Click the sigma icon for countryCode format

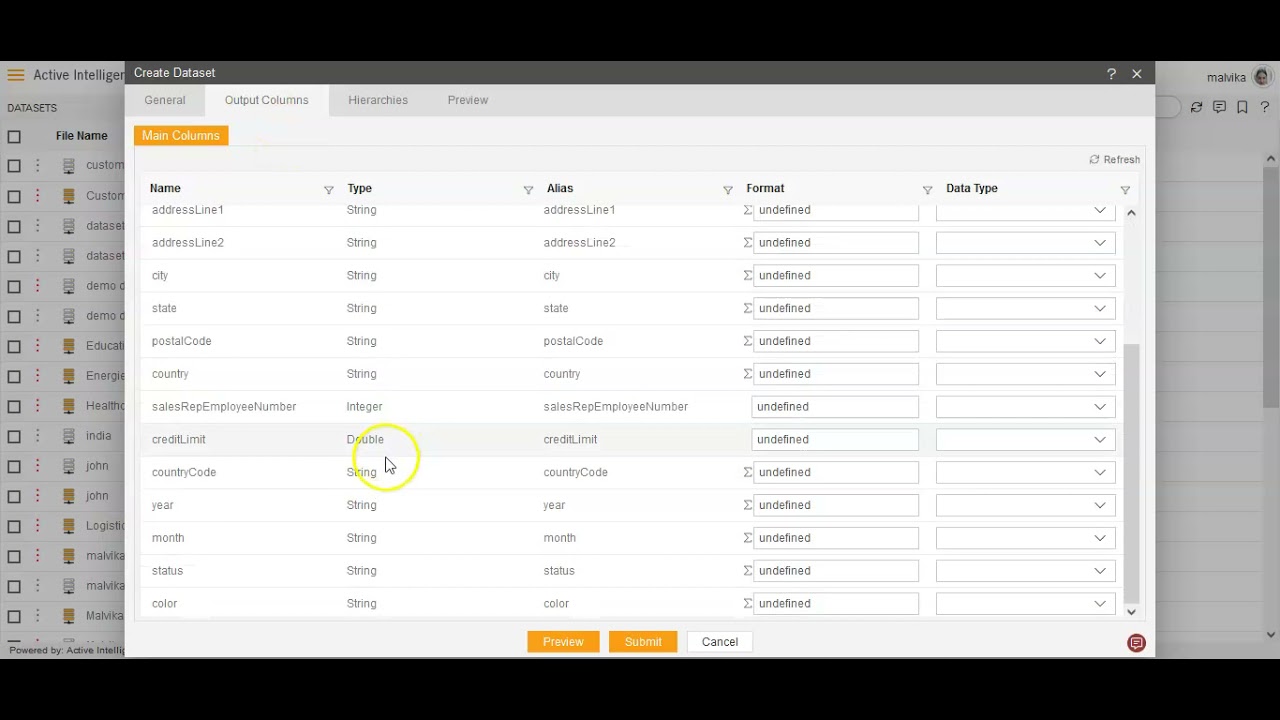[747, 472]
